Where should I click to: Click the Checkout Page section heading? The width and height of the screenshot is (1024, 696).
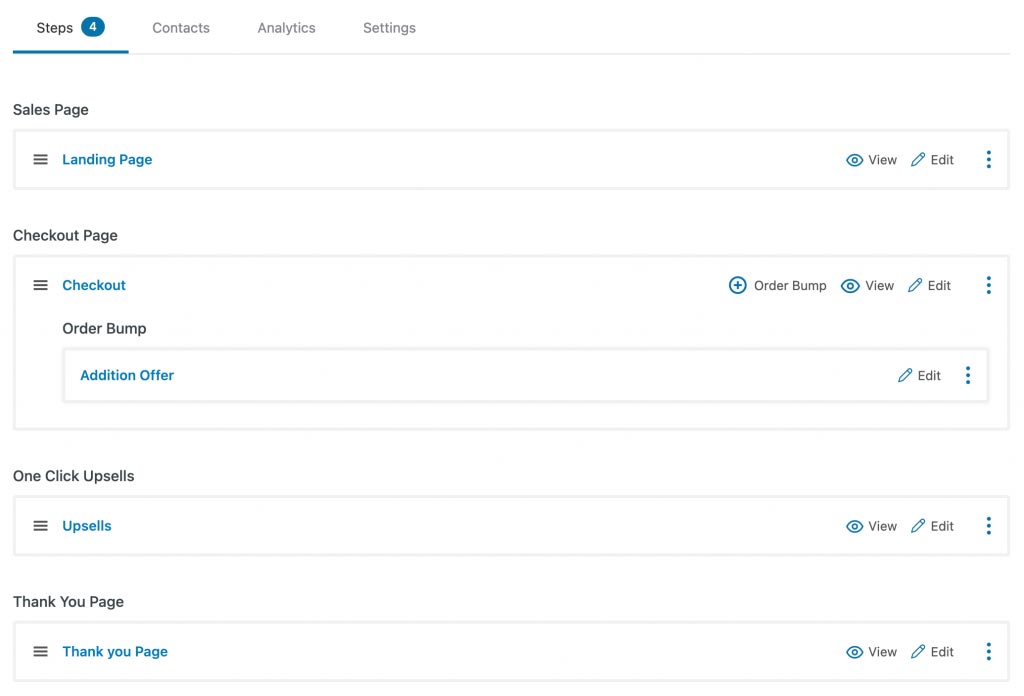tap(65, 236)
